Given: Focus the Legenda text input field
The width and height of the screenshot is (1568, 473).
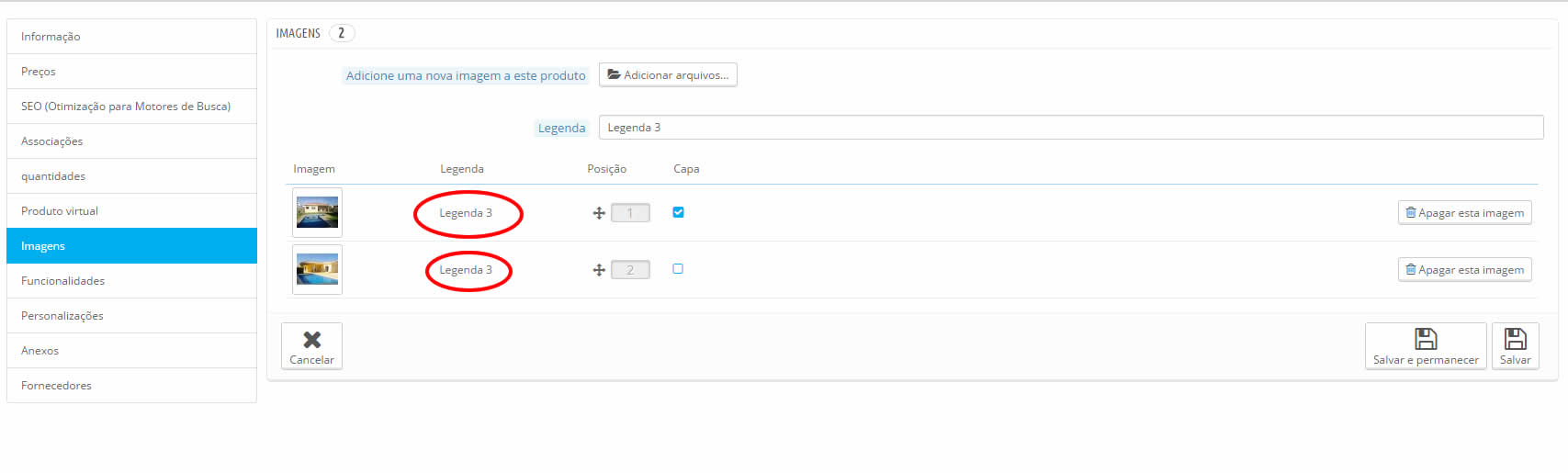Looking at the screenshot, I should (x=1071, y=128).
